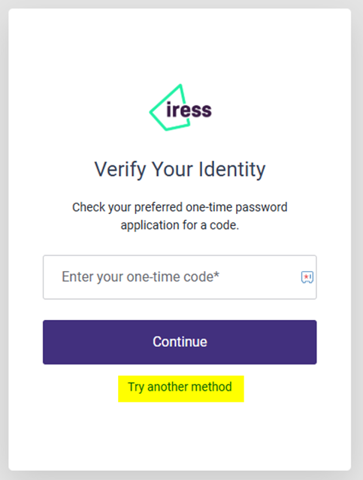
Task: Click the dark 'iress' wordmark text
Action: click(x=189, y=110)
